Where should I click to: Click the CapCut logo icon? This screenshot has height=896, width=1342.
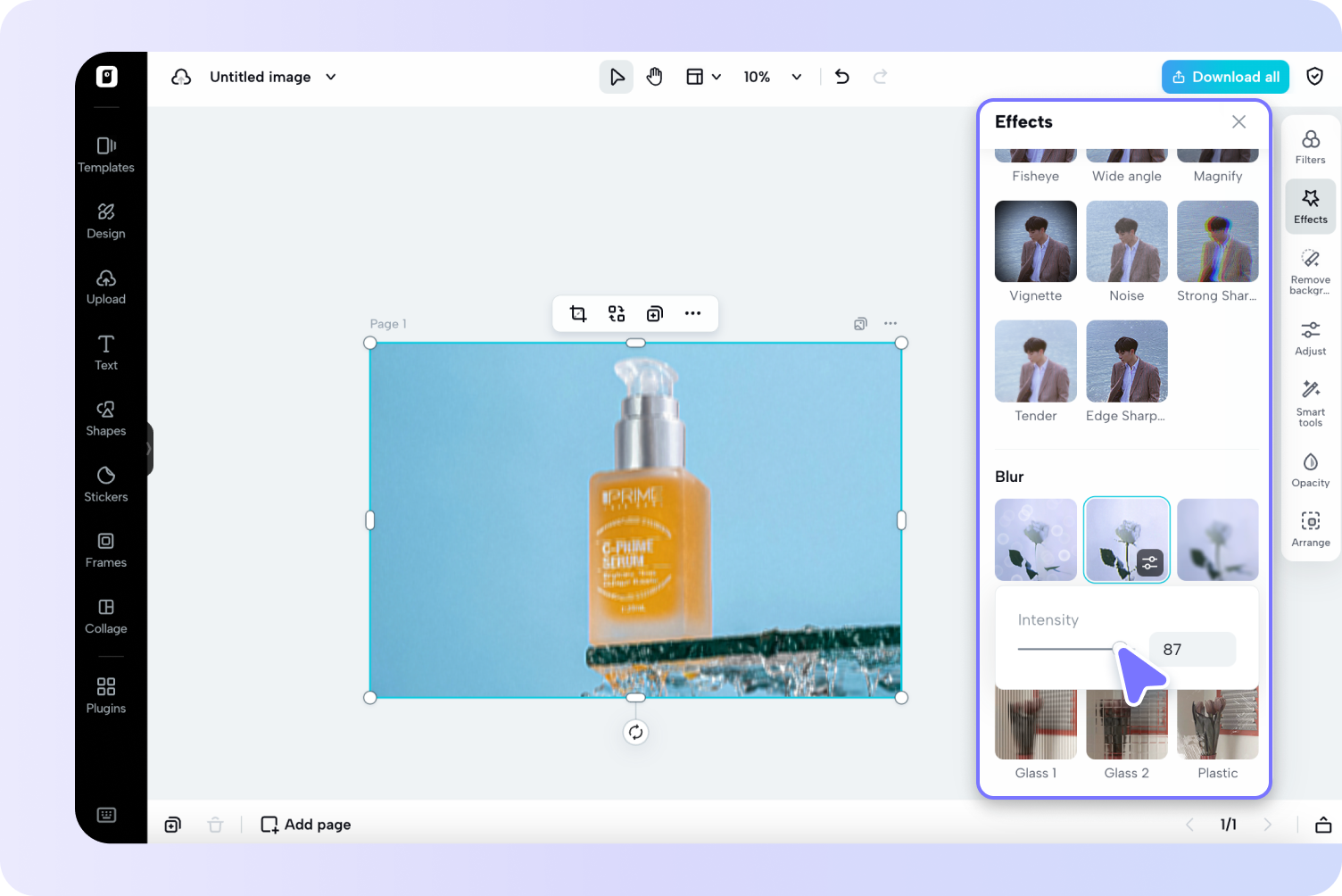pos(107,77)
